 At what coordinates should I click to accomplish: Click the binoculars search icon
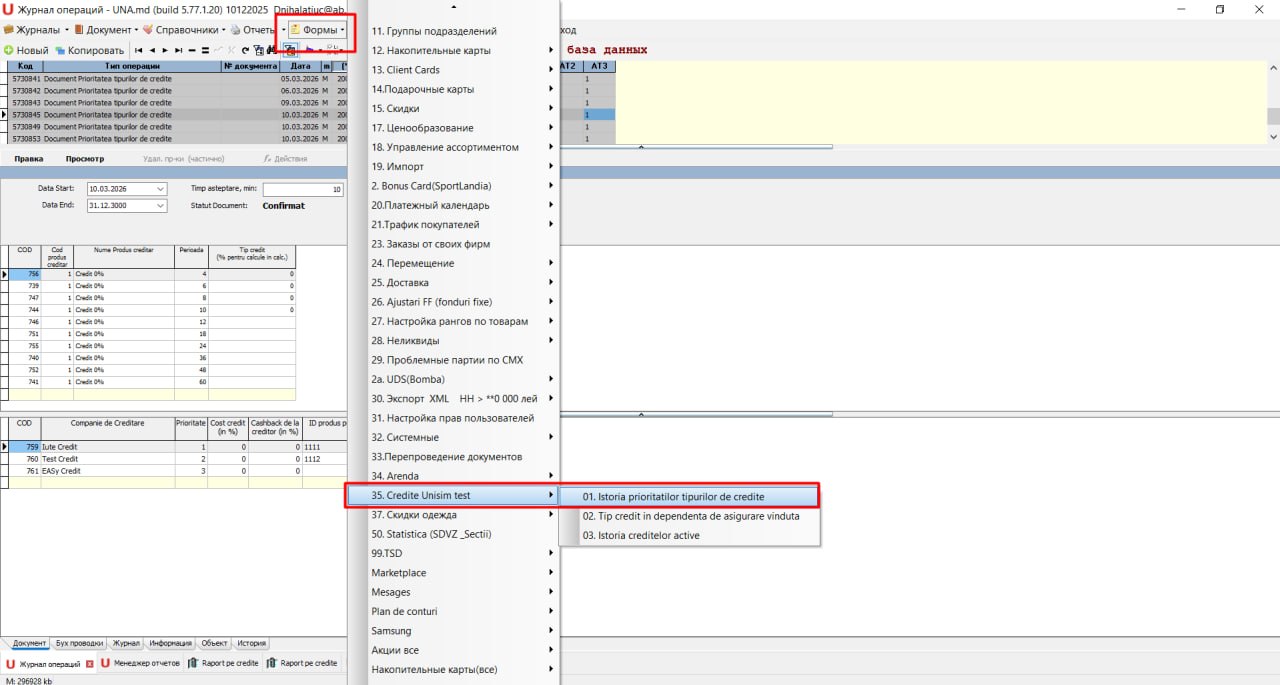(x=271, y=50)
